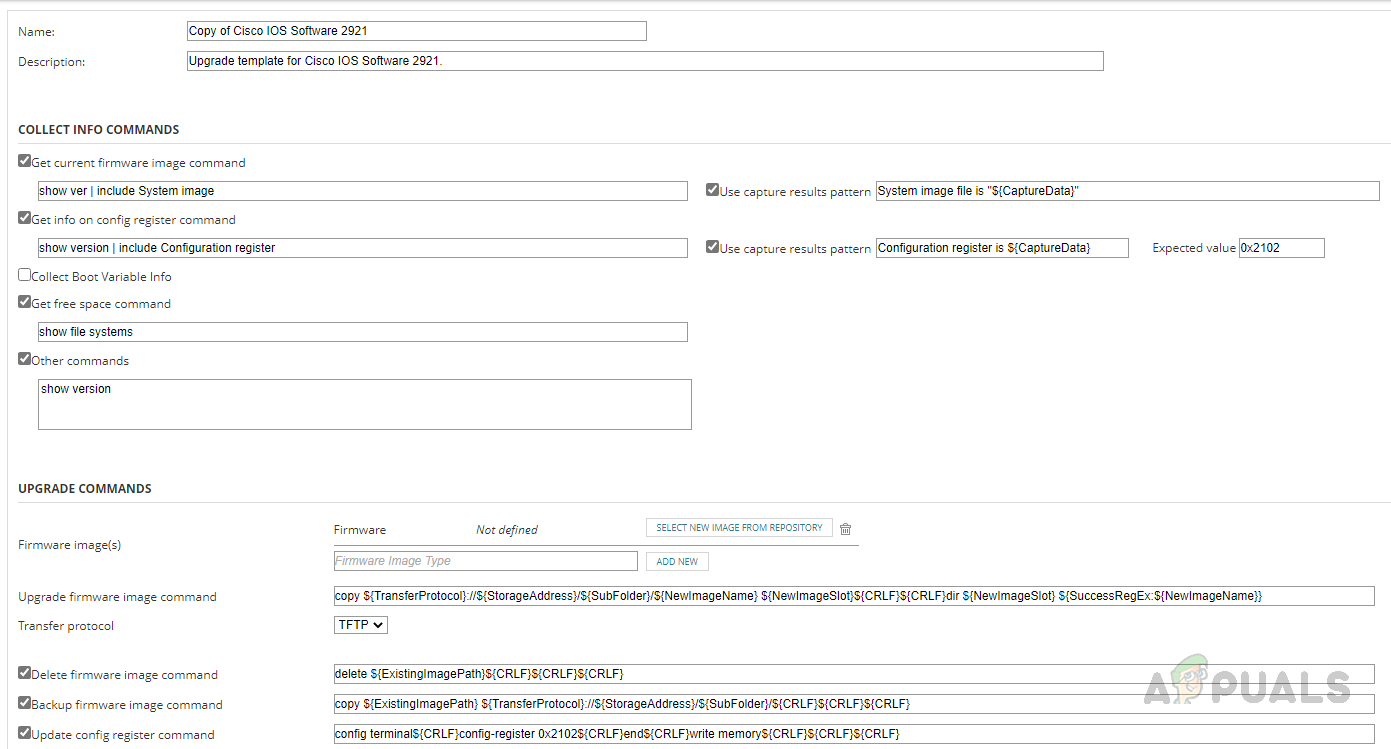Toggle Get info on config register command
1391x749 pixels.
[x=25, y=217]
